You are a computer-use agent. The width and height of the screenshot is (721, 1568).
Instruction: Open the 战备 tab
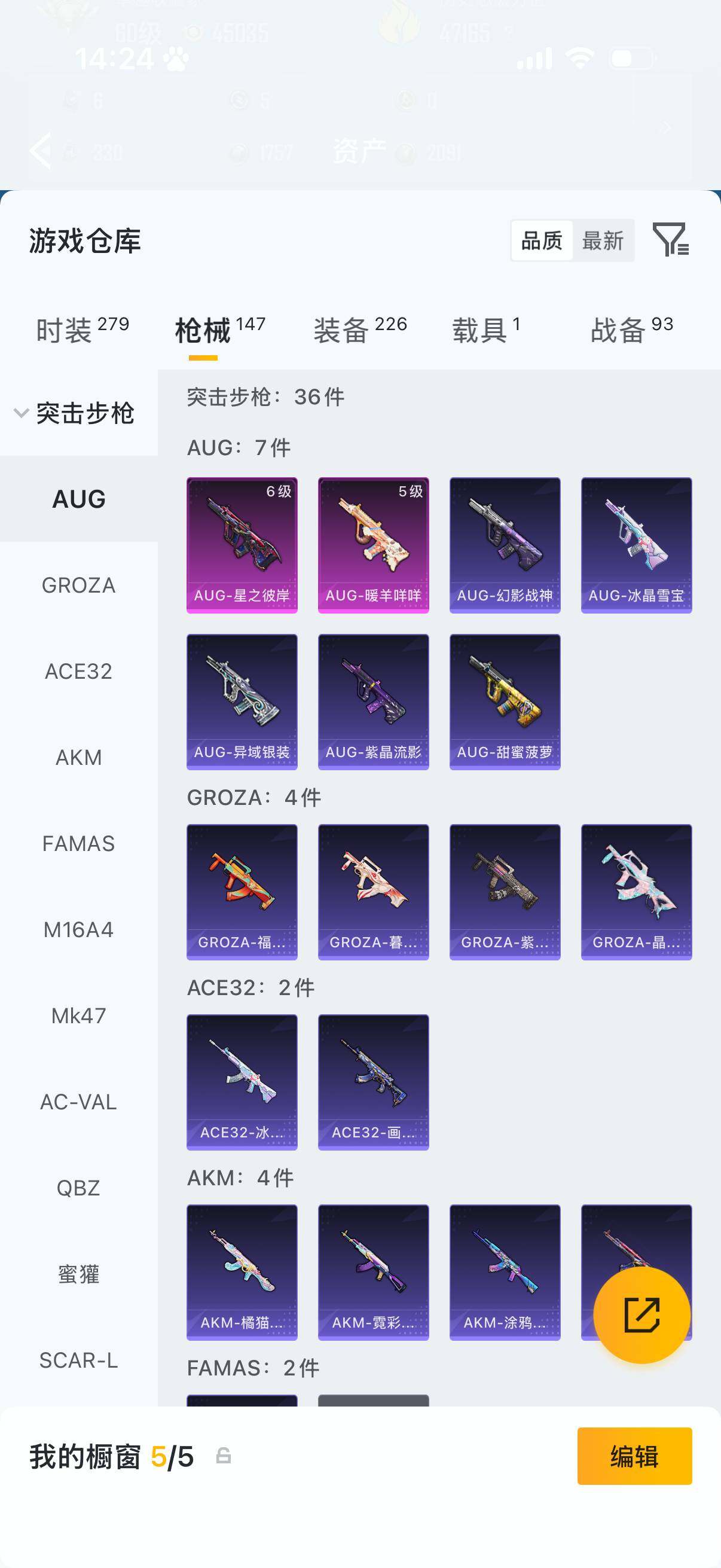point(631,330)
